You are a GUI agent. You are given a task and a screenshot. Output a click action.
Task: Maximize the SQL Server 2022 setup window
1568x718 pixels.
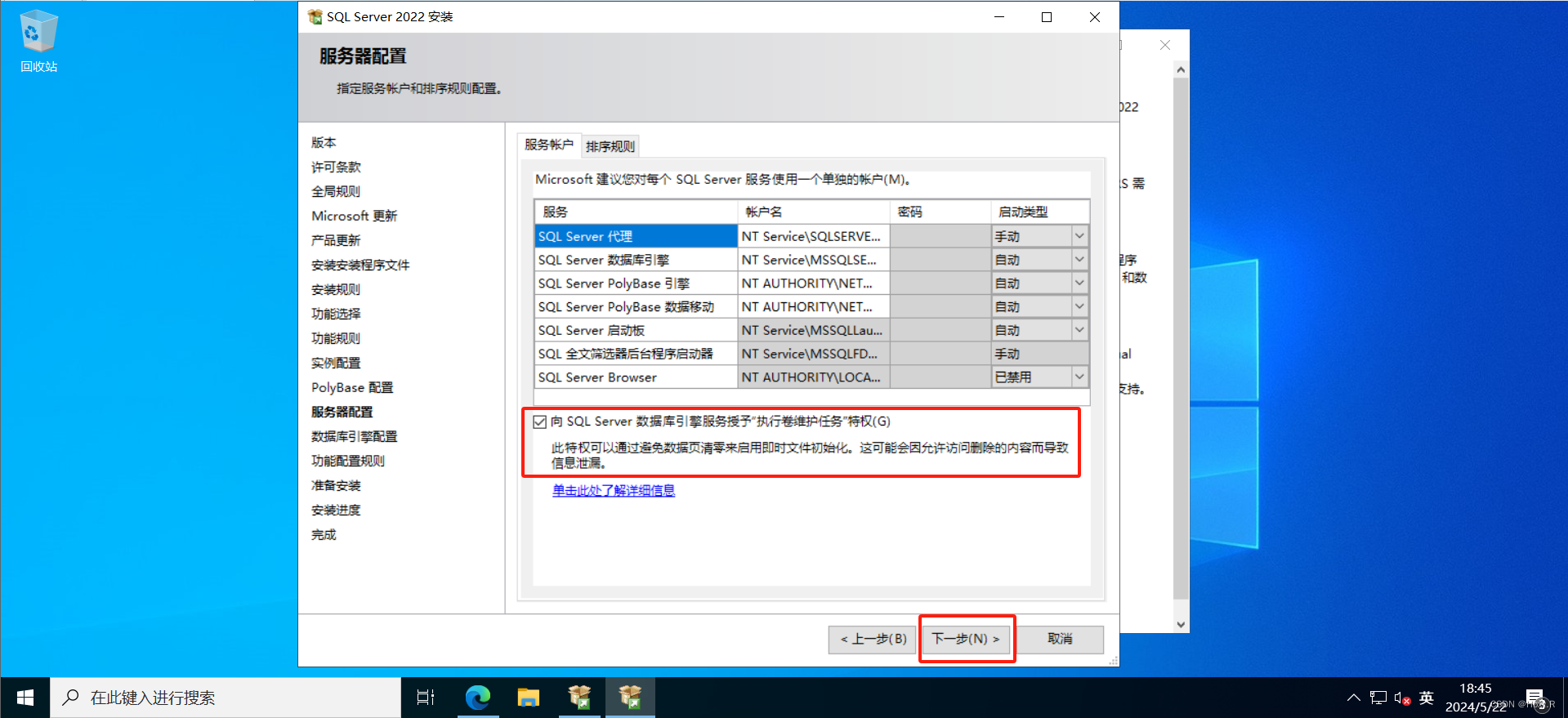click(x=1047, y=16)
